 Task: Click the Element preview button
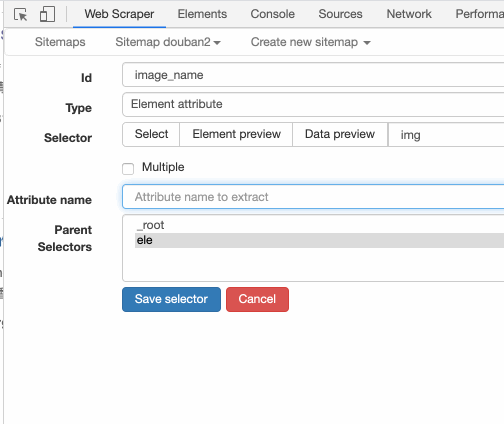[x=236, y=134]
